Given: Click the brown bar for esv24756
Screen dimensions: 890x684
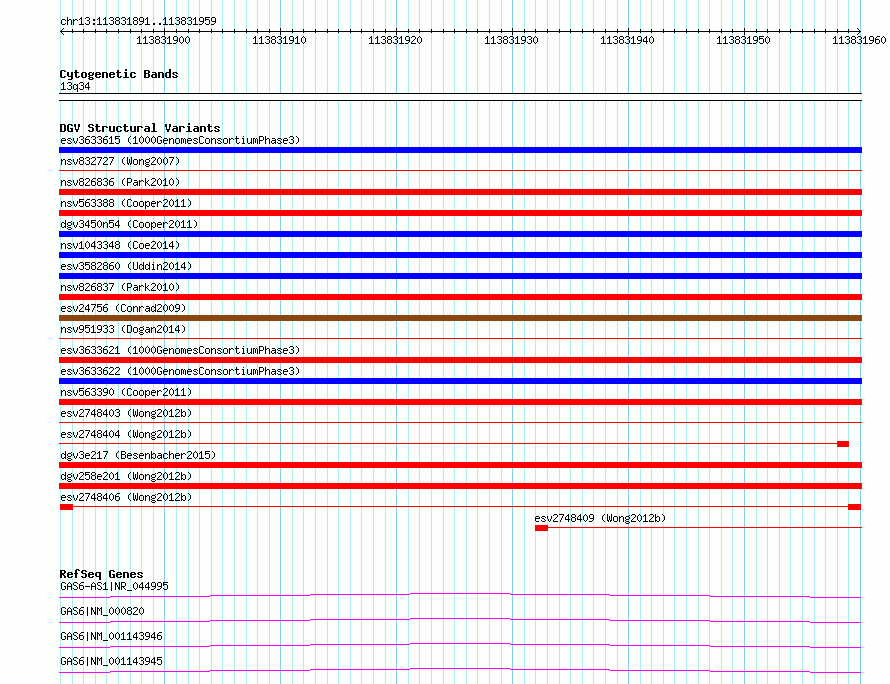Looking at the screenshot, I should (x=460, y=318).
